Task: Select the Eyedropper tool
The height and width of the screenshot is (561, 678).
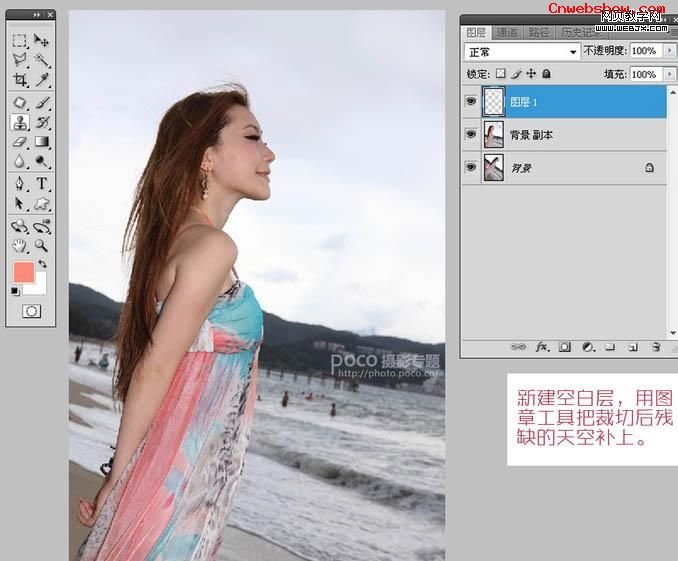Action: pos(42,80)
